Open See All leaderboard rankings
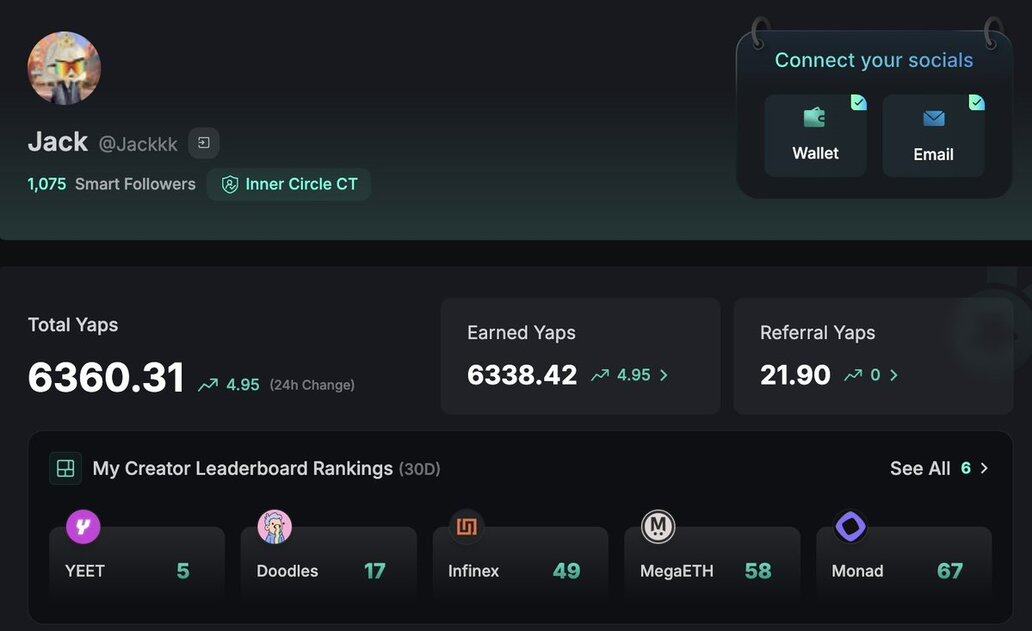This screenshot has height=631, width=1032. [938, 468]
